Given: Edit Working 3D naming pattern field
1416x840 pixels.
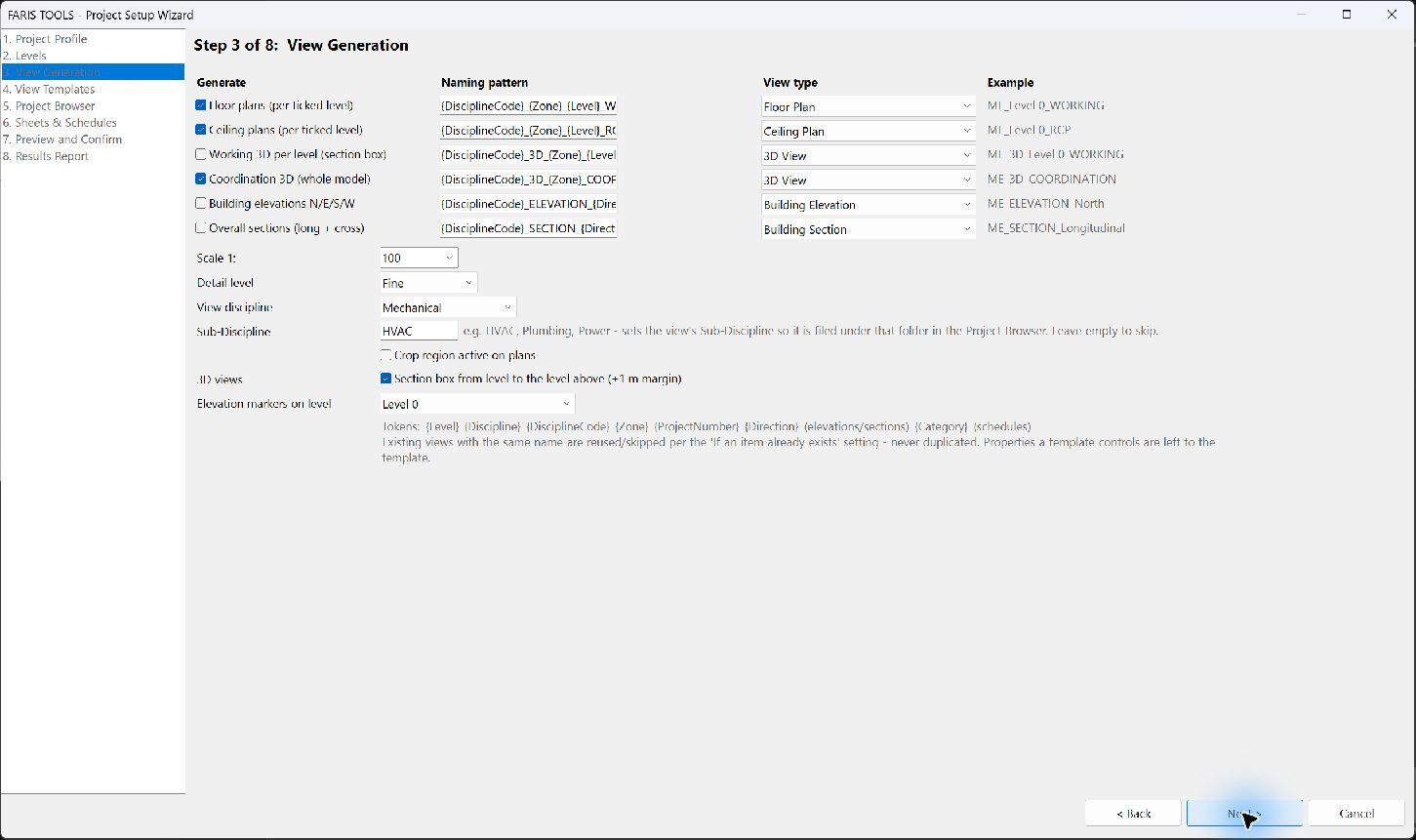Looking at the screenshot, I should tap(528, 154).
